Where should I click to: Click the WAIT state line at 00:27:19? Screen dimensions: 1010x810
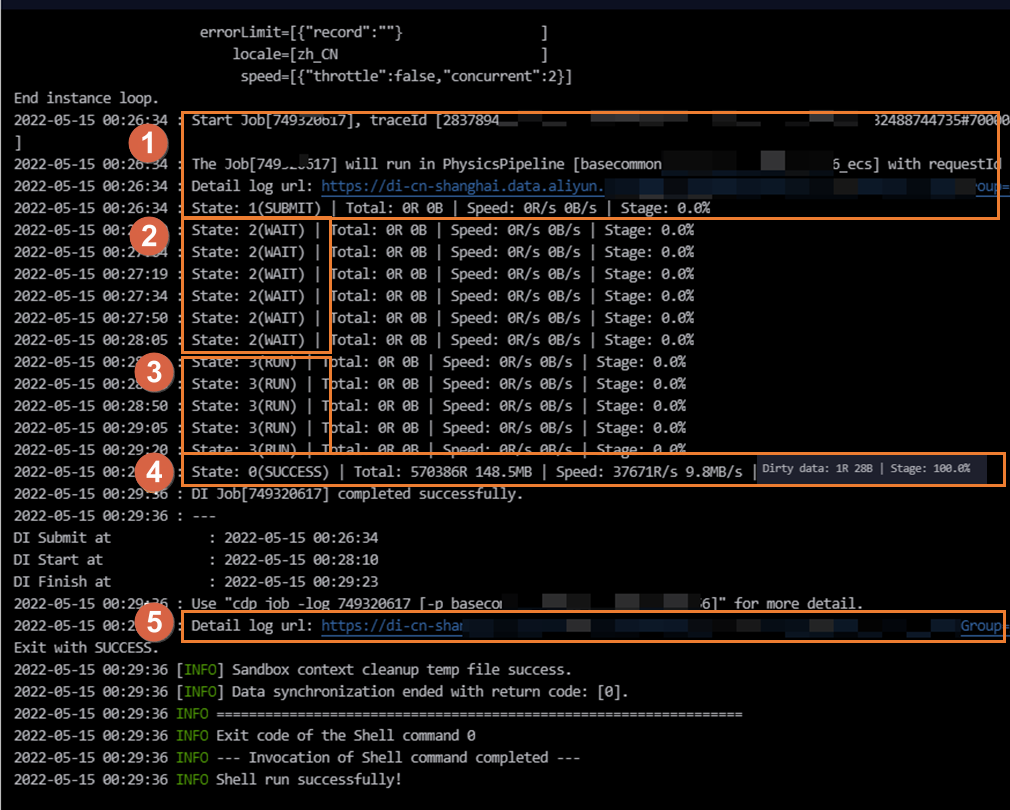click(x=354, y=274)
